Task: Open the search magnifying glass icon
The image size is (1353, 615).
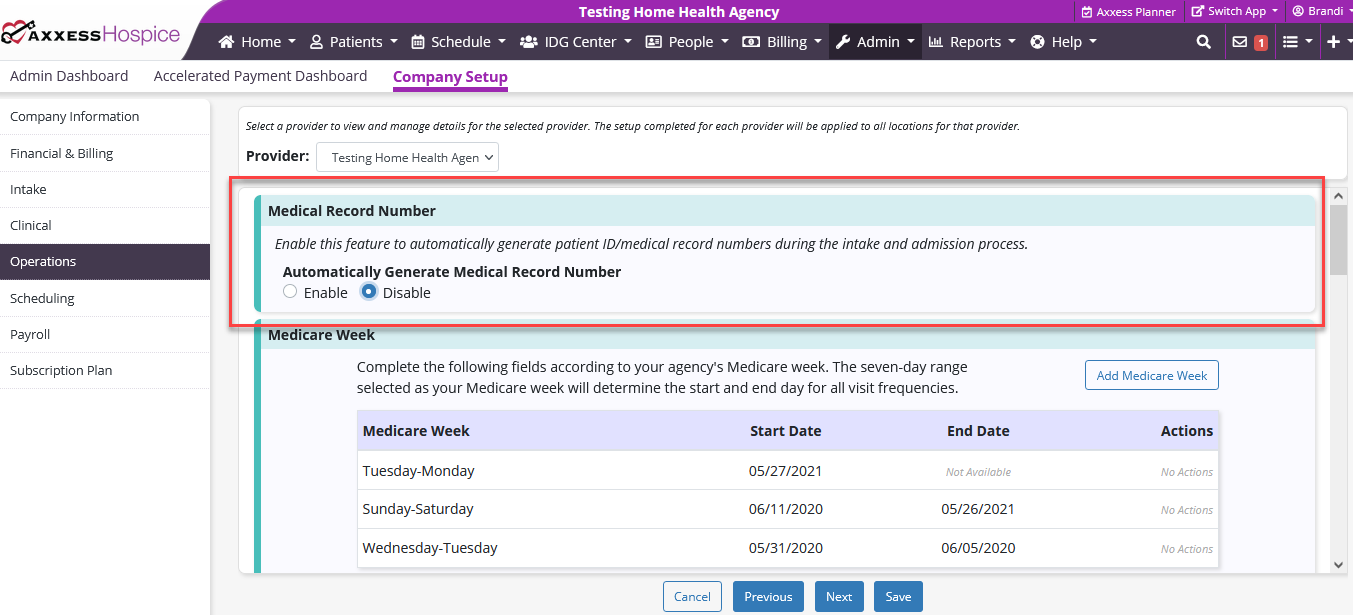Action: 1202,42
